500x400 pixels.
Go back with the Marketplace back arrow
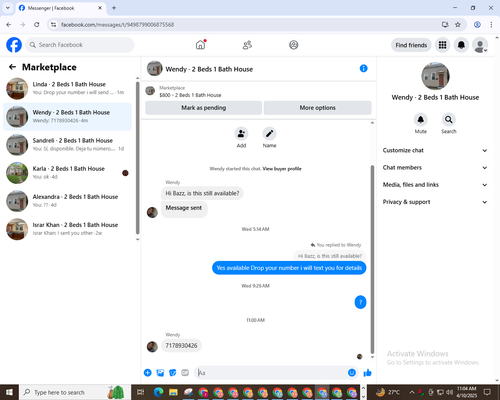[x=12, y=67]
